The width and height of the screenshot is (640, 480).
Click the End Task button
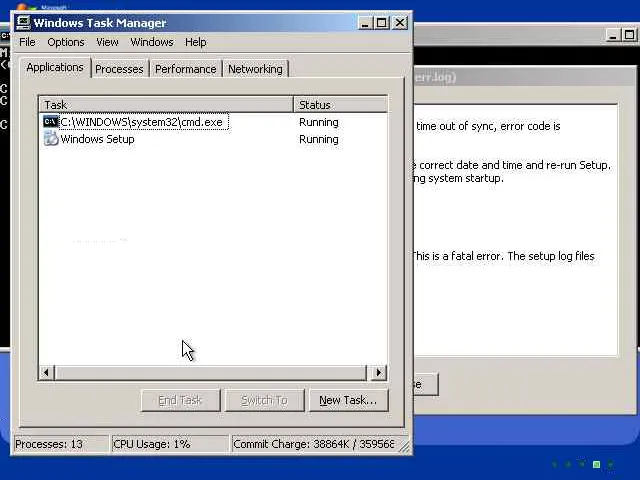[180, 400]
